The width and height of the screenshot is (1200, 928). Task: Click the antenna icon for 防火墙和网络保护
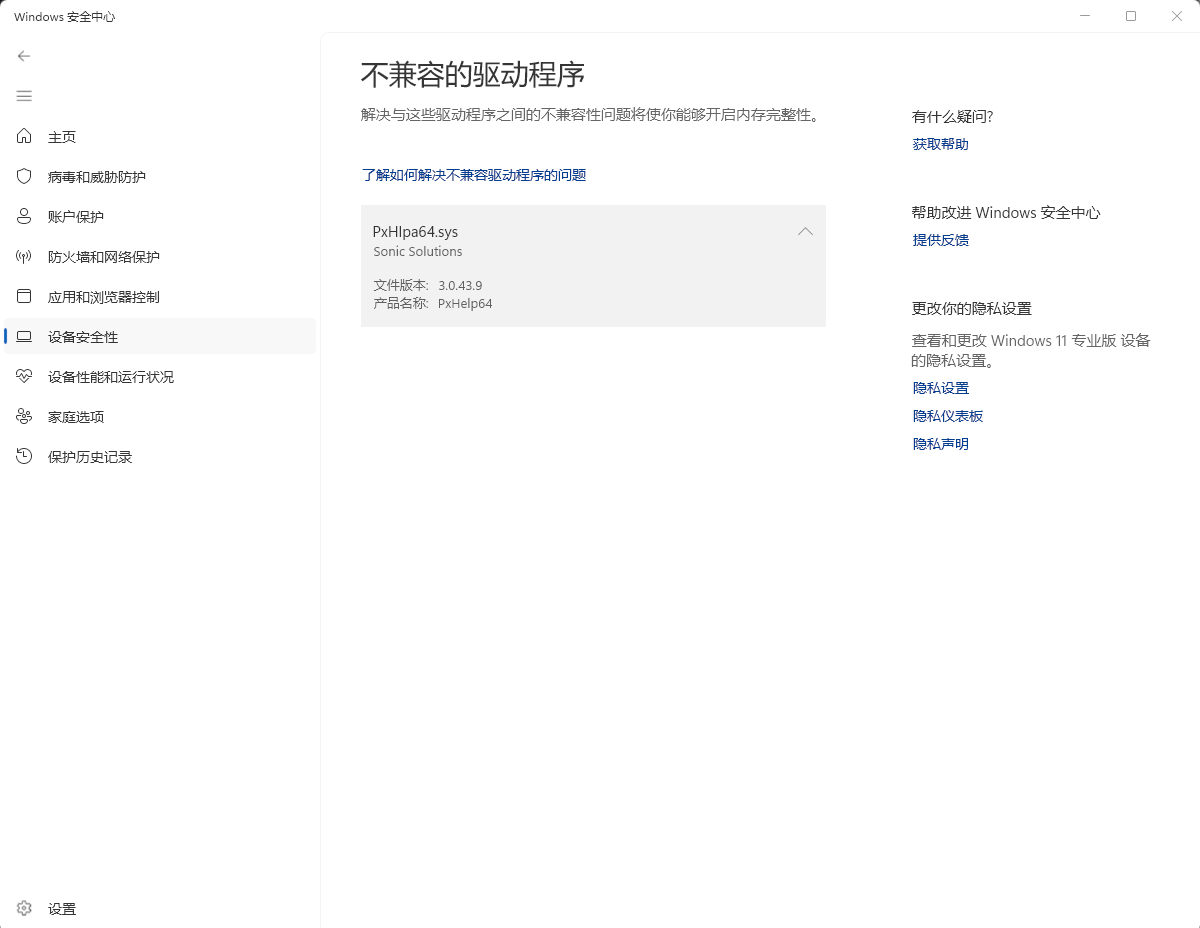[25, 256]
